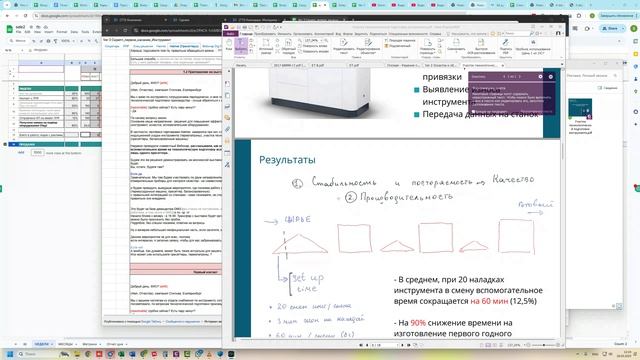Open the Справка ribbon tab
The image size is (640, 360).
click(x=435, y=34)
